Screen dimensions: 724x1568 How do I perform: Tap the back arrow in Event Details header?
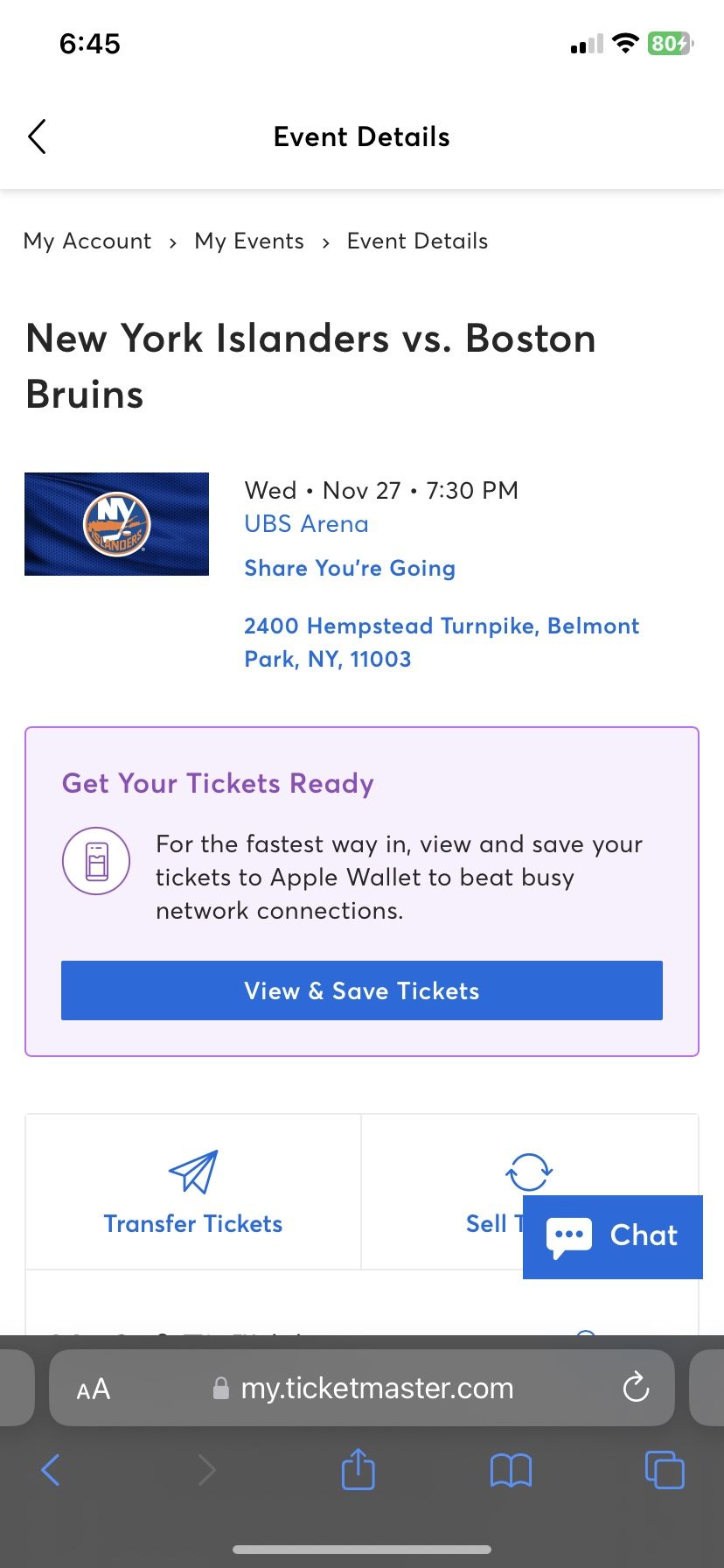pyautogui.click(x=37, y=136)
